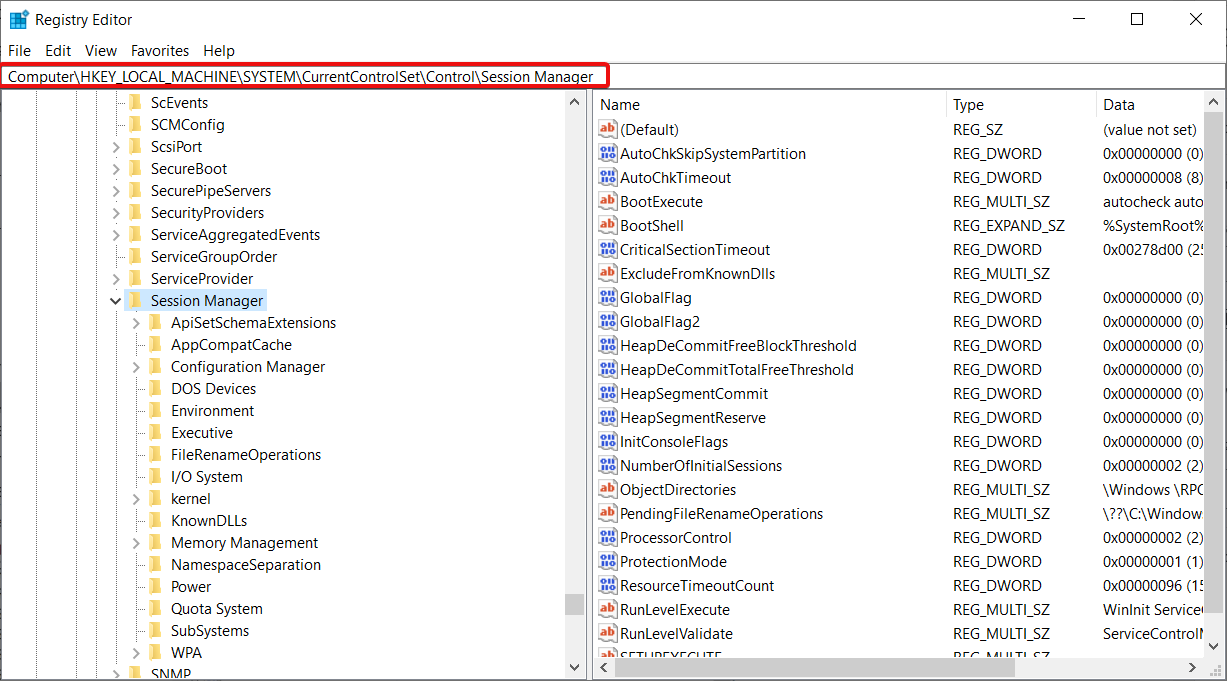Expand the Memory Management subkey
1227x681 pixels.
(x=136, y=542)
